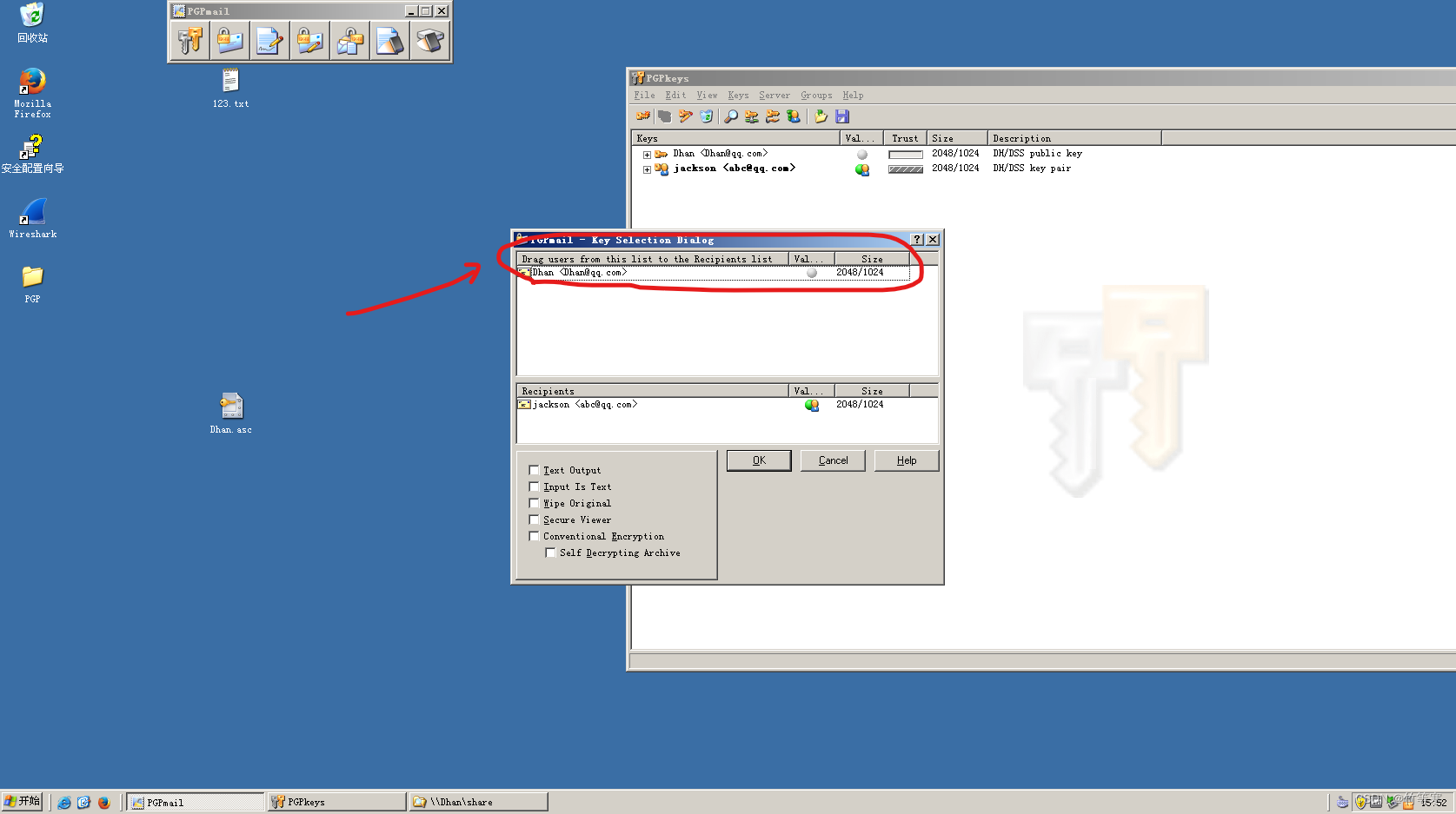Click the question mark help button in dialog title

coord(917,240)
